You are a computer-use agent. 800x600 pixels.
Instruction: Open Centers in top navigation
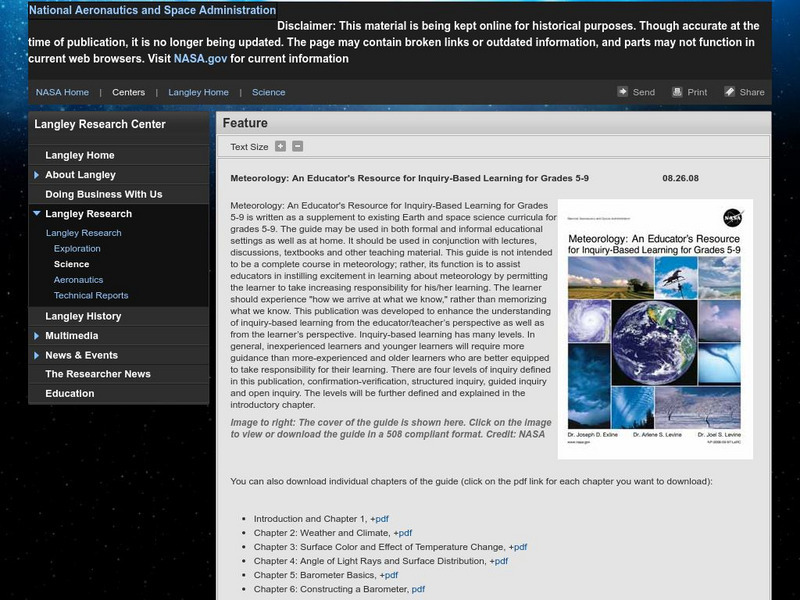coord(129,92)
